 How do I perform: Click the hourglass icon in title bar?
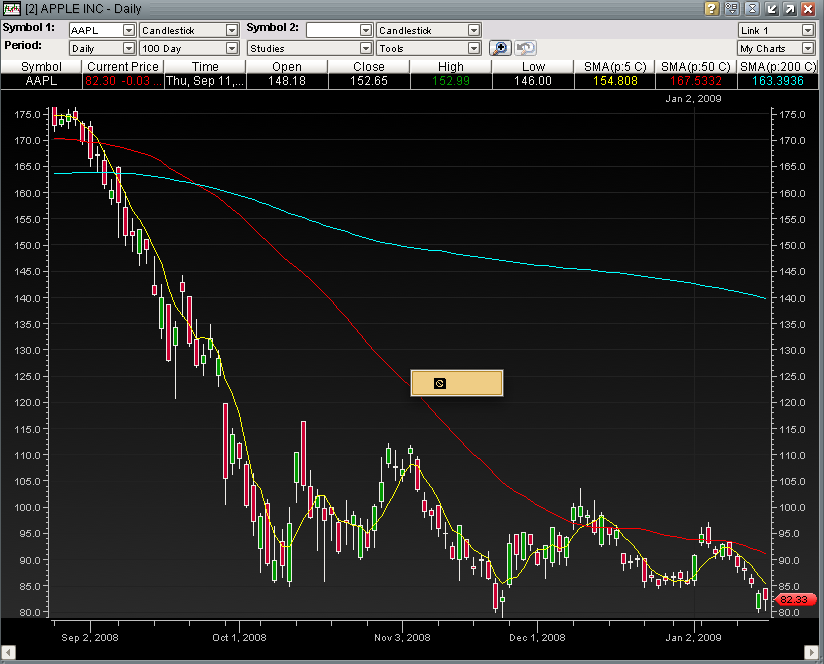pyautogui.click(x=751, y=9)
